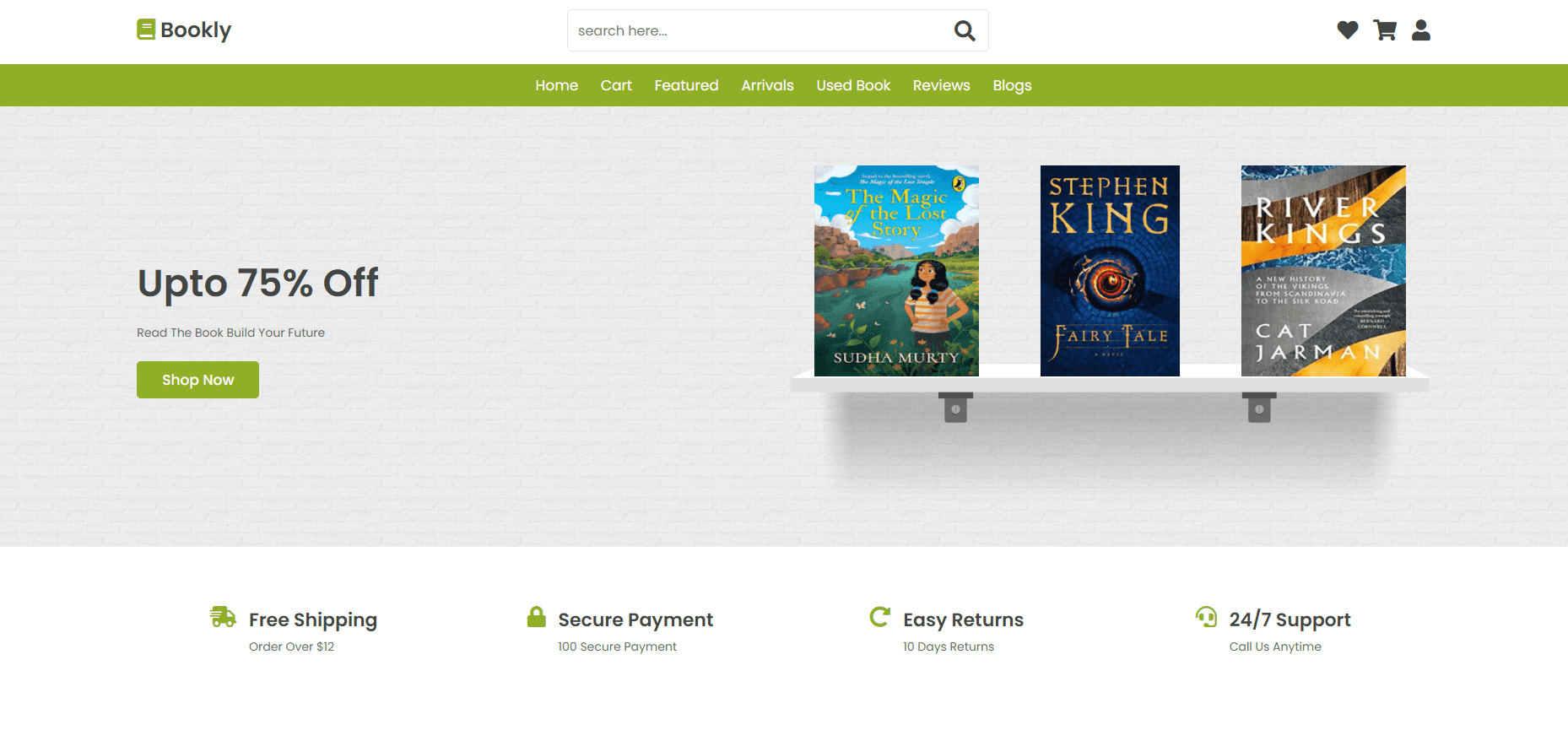Select Stephen King Fairy Tale book cover
Image resolution: width=1568 pixels, height=752 pixels.
(1110, 271)
